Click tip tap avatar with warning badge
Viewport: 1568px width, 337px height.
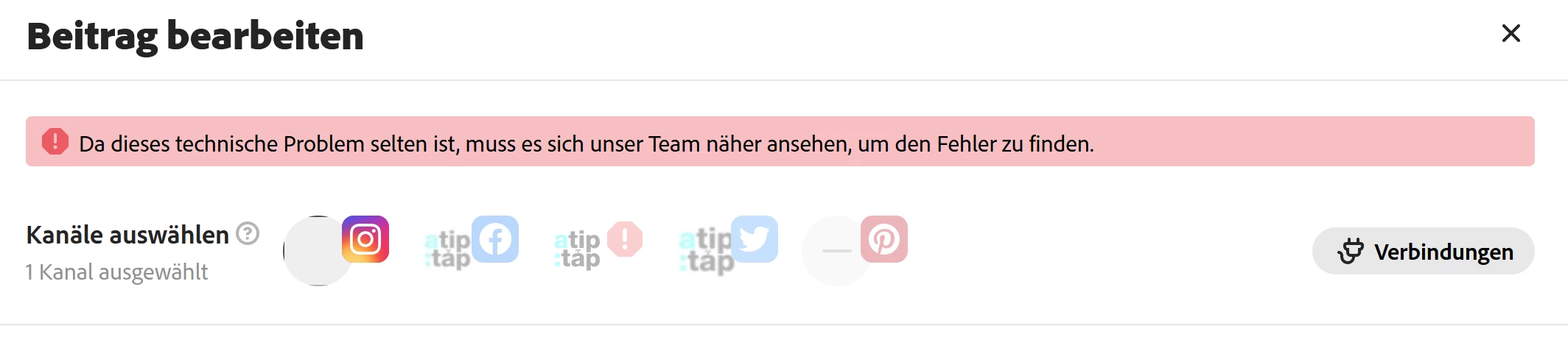click(x=577, y=251)
